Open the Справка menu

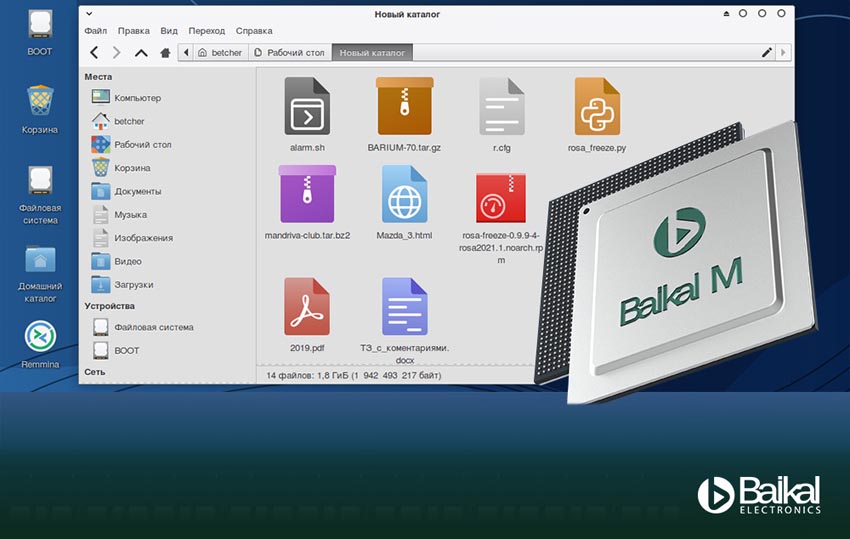(x=254, y=31)
